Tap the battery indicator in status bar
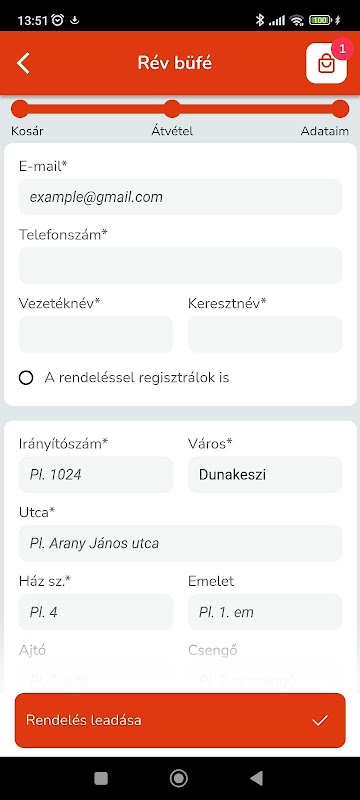 coord(321,20)
